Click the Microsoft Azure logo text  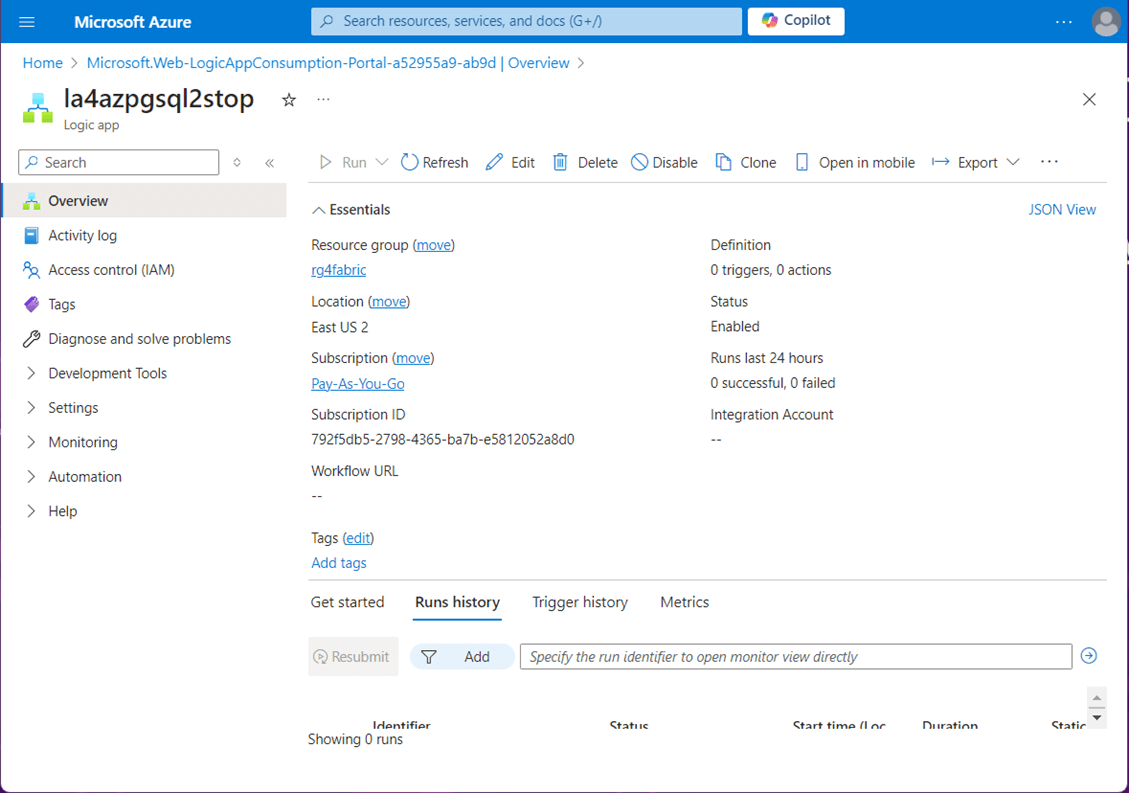point(132,22)
